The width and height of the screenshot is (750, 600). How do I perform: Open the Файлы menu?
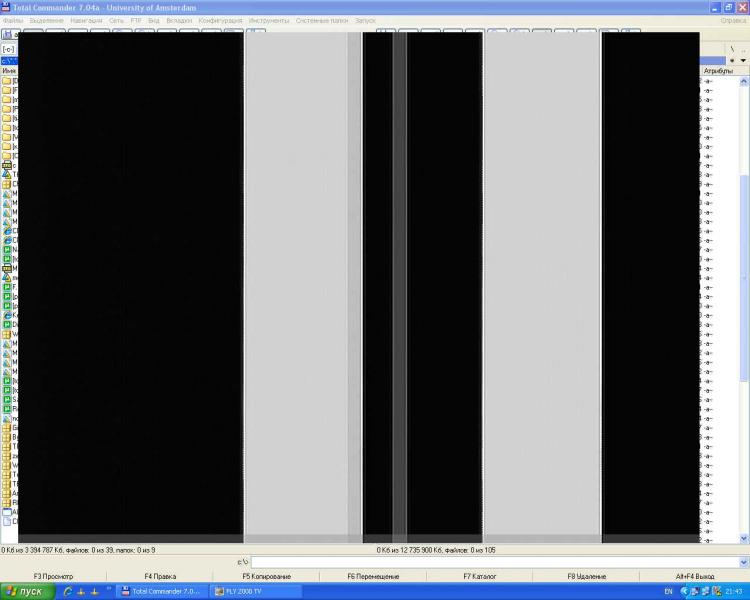pyautogui.click(x=12, y=20)
